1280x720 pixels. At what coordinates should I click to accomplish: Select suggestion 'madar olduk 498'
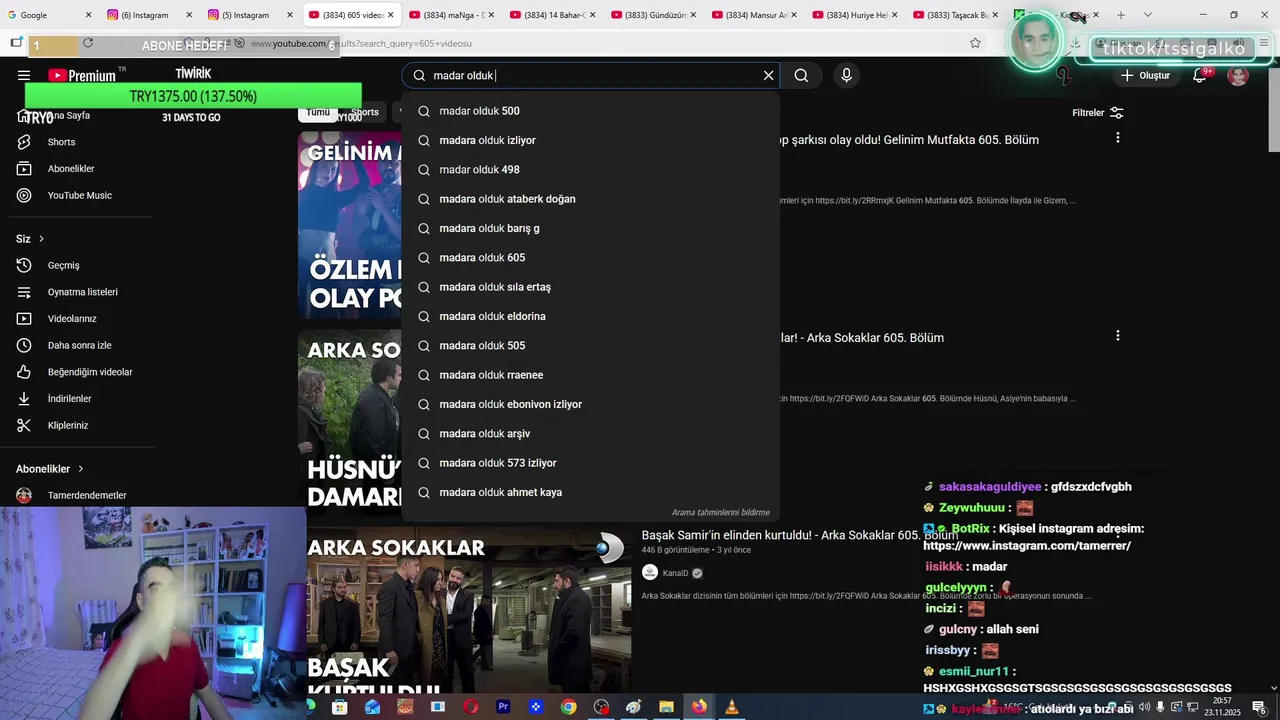tap(590, 170)
